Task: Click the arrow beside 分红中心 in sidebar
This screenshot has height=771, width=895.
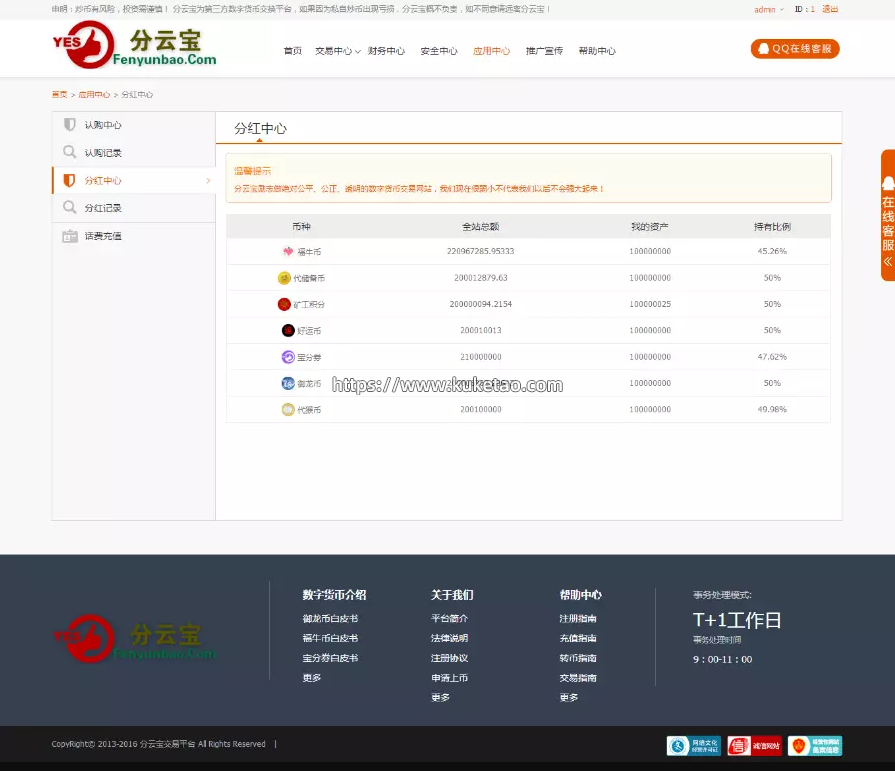Action: (x=208, y=181)
